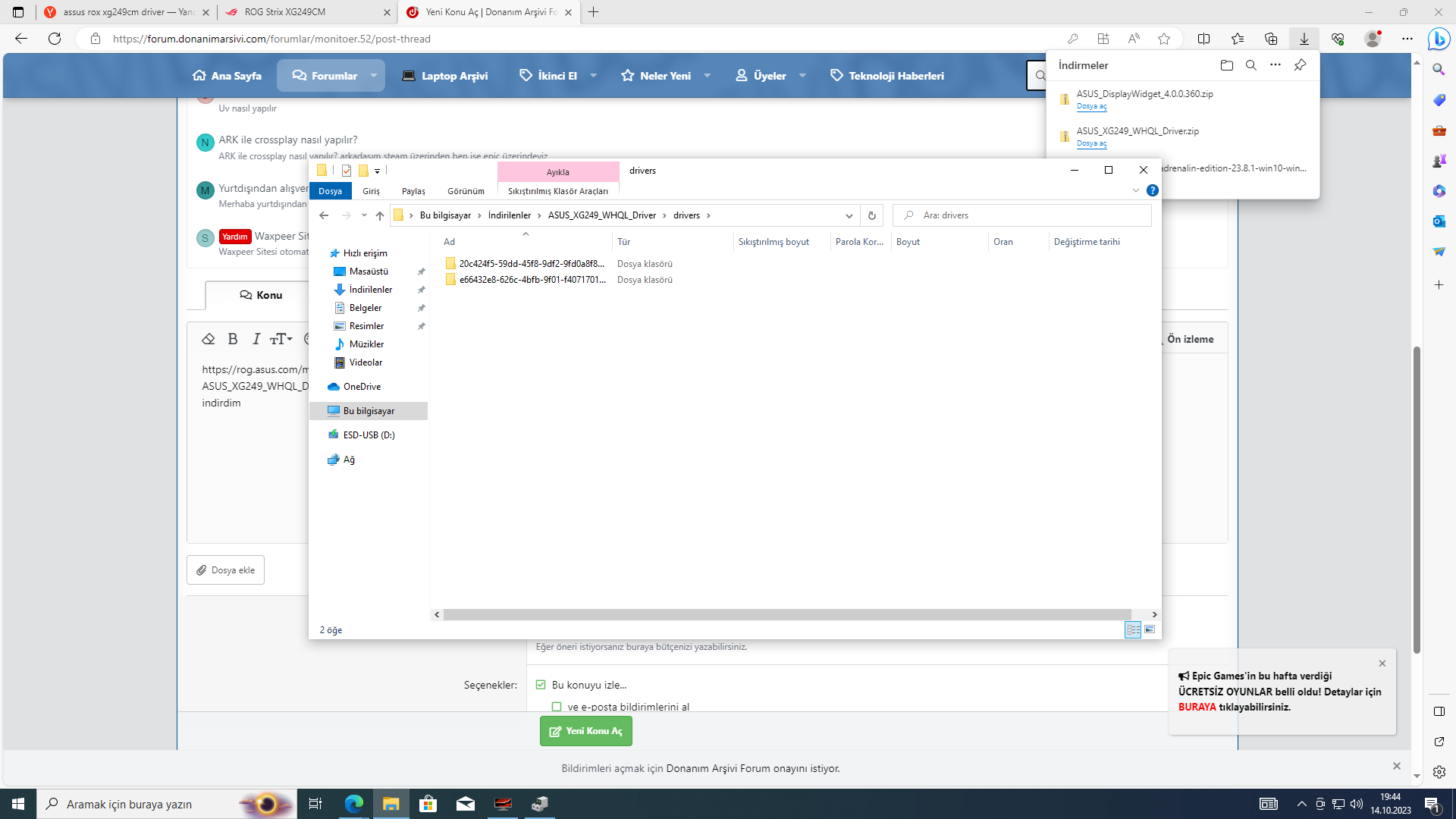Open File Explorer help icon

click(x=1153, y=191)
